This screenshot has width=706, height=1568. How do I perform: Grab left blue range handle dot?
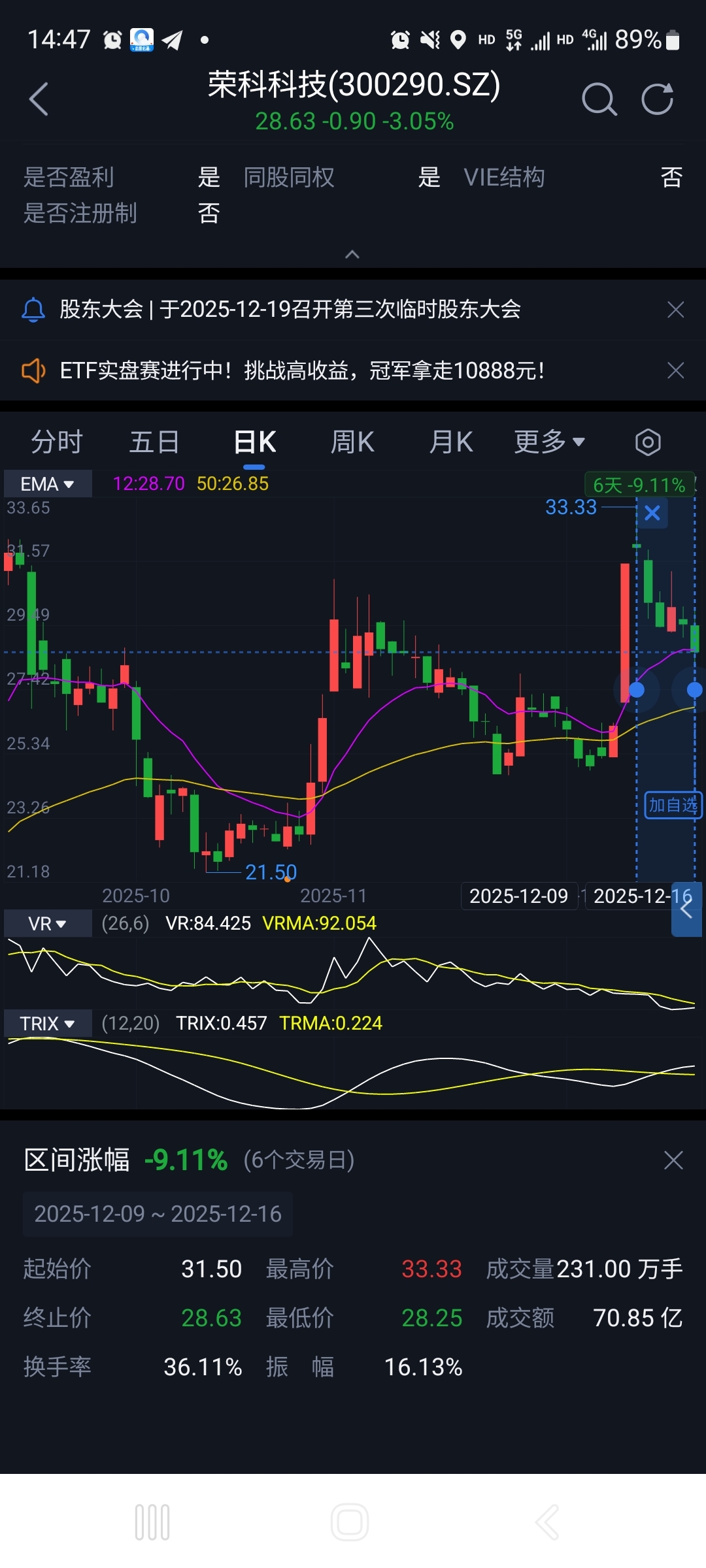(636, 689)
